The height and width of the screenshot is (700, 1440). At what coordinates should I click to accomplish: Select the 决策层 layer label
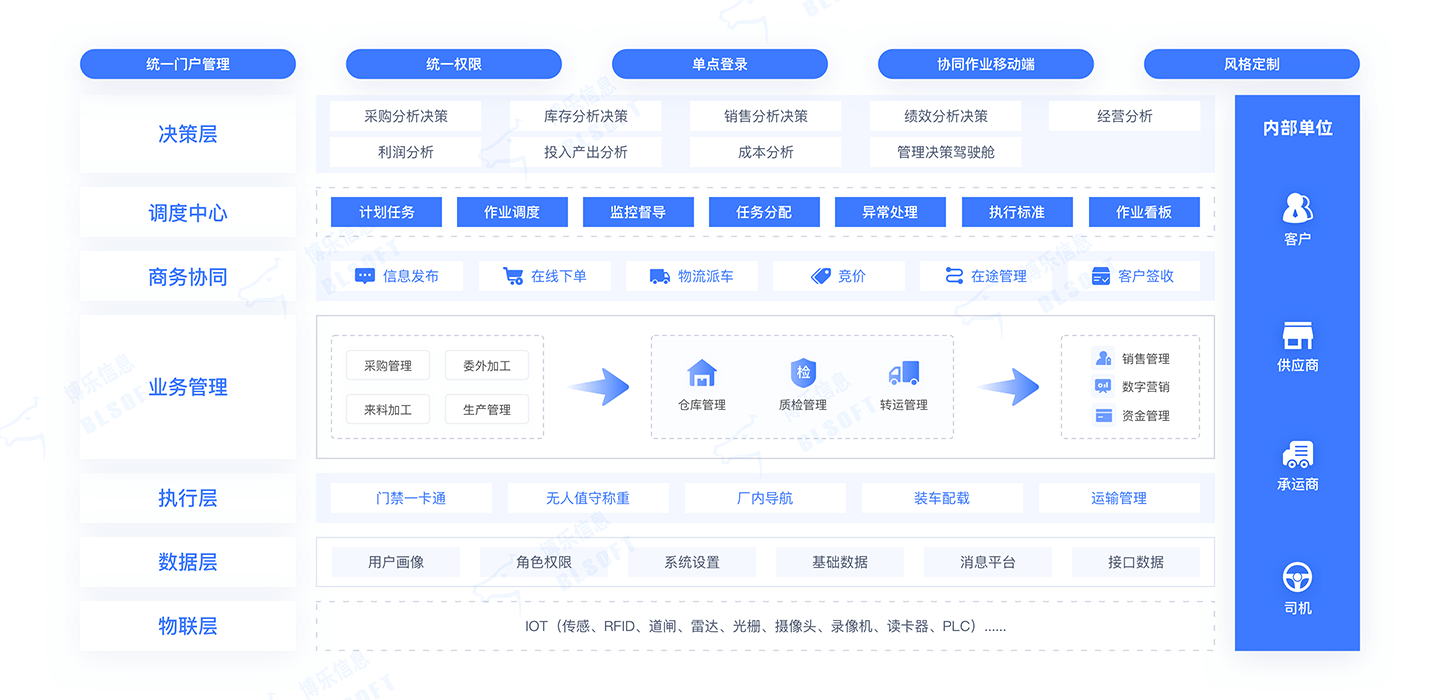point(188,134)
